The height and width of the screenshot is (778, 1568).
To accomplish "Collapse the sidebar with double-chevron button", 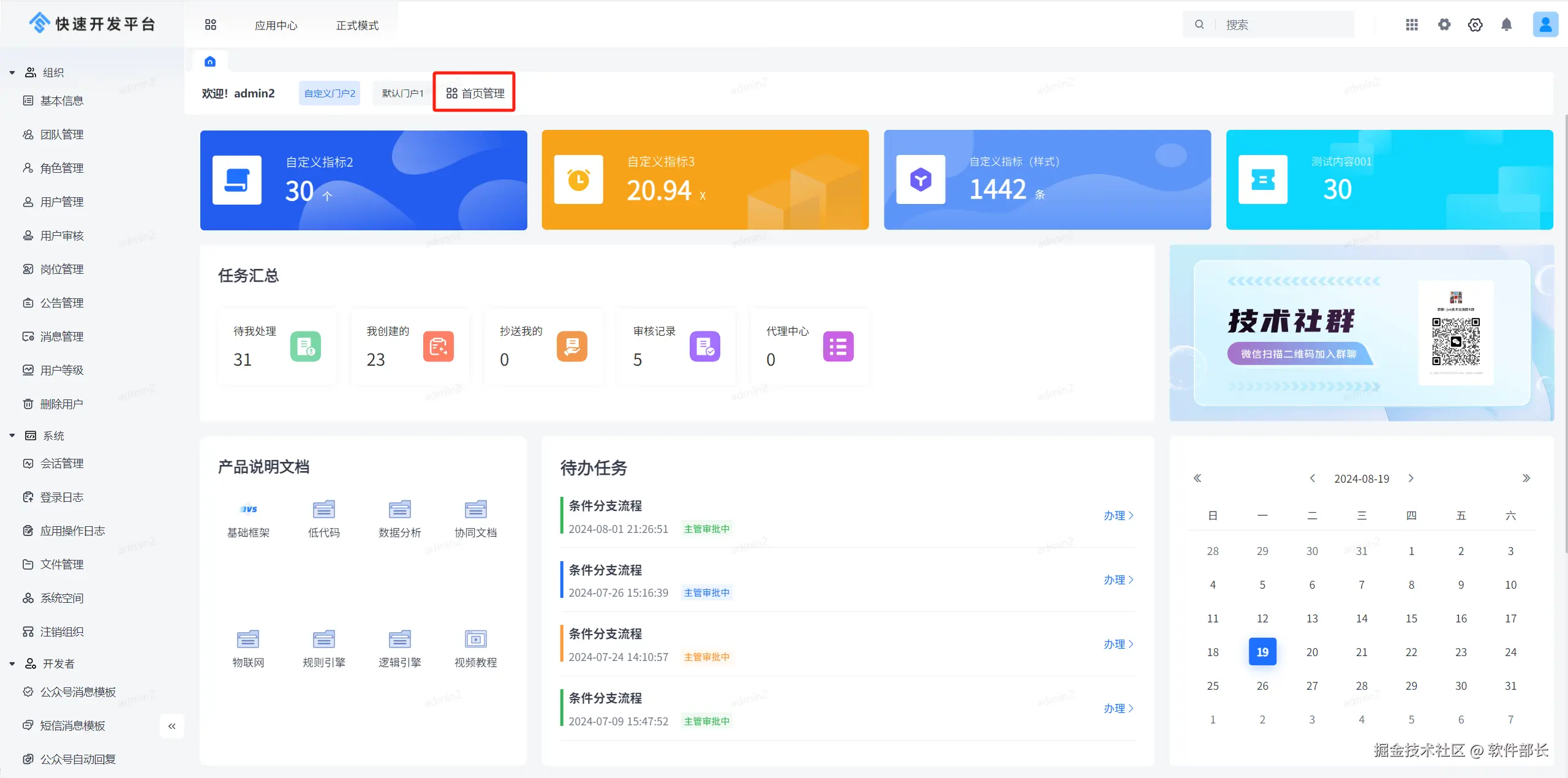I will pyautogui.click(x=172, y=726).
